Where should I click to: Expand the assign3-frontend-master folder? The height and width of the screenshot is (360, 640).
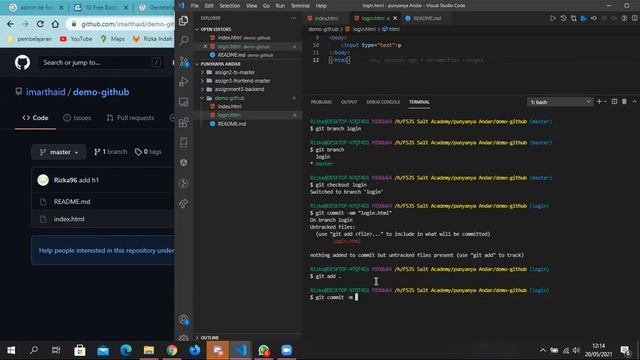click(x=242, y=81)
